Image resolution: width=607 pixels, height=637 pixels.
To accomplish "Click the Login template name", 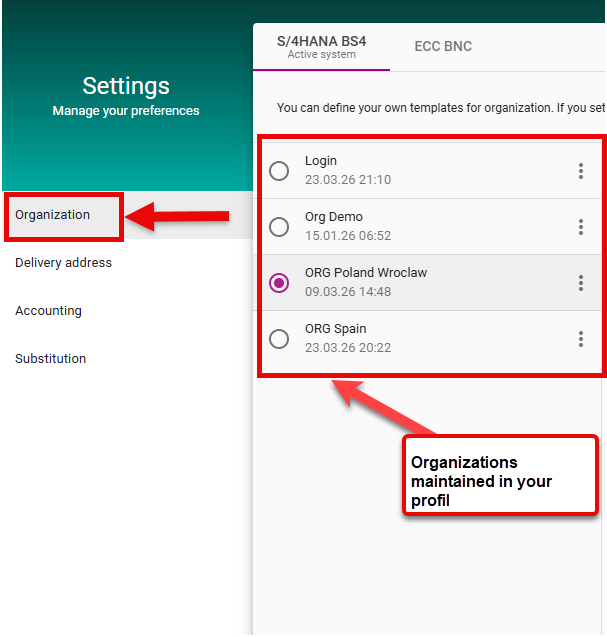I will pyautogui.click(x=321, y=161).
